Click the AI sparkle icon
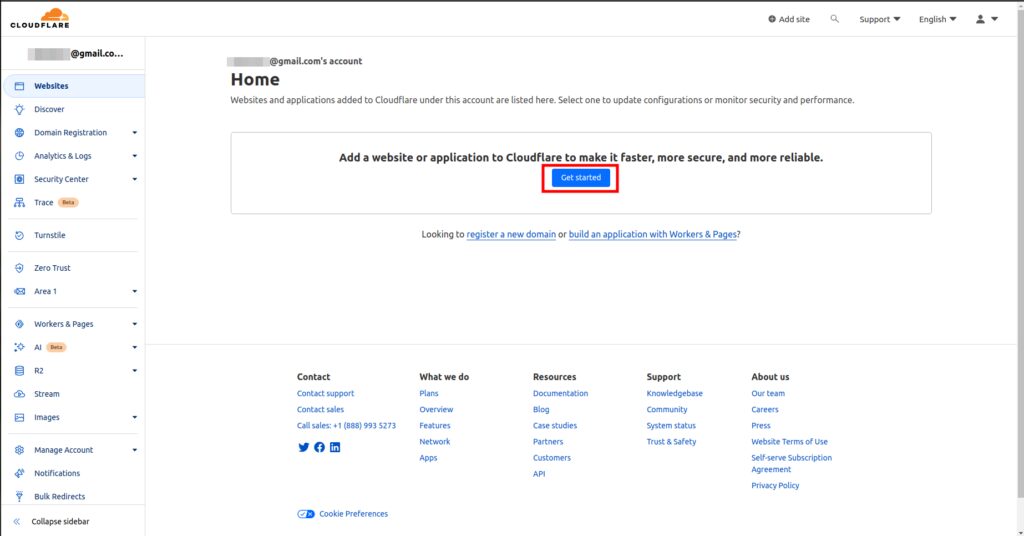The height and width of the screenshot is (536, 1024). 20,347
